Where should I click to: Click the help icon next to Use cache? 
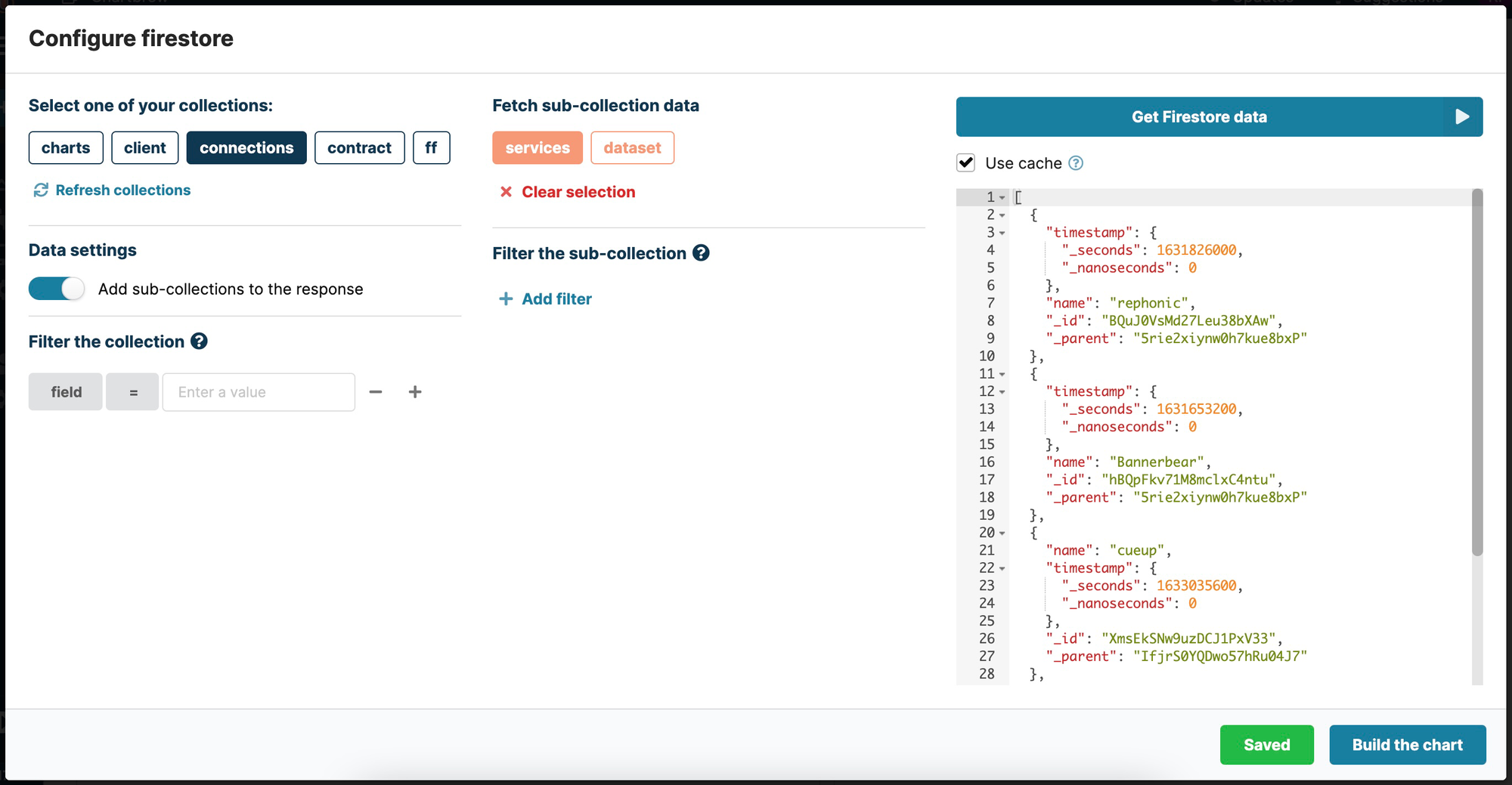tap(1077, 163)
